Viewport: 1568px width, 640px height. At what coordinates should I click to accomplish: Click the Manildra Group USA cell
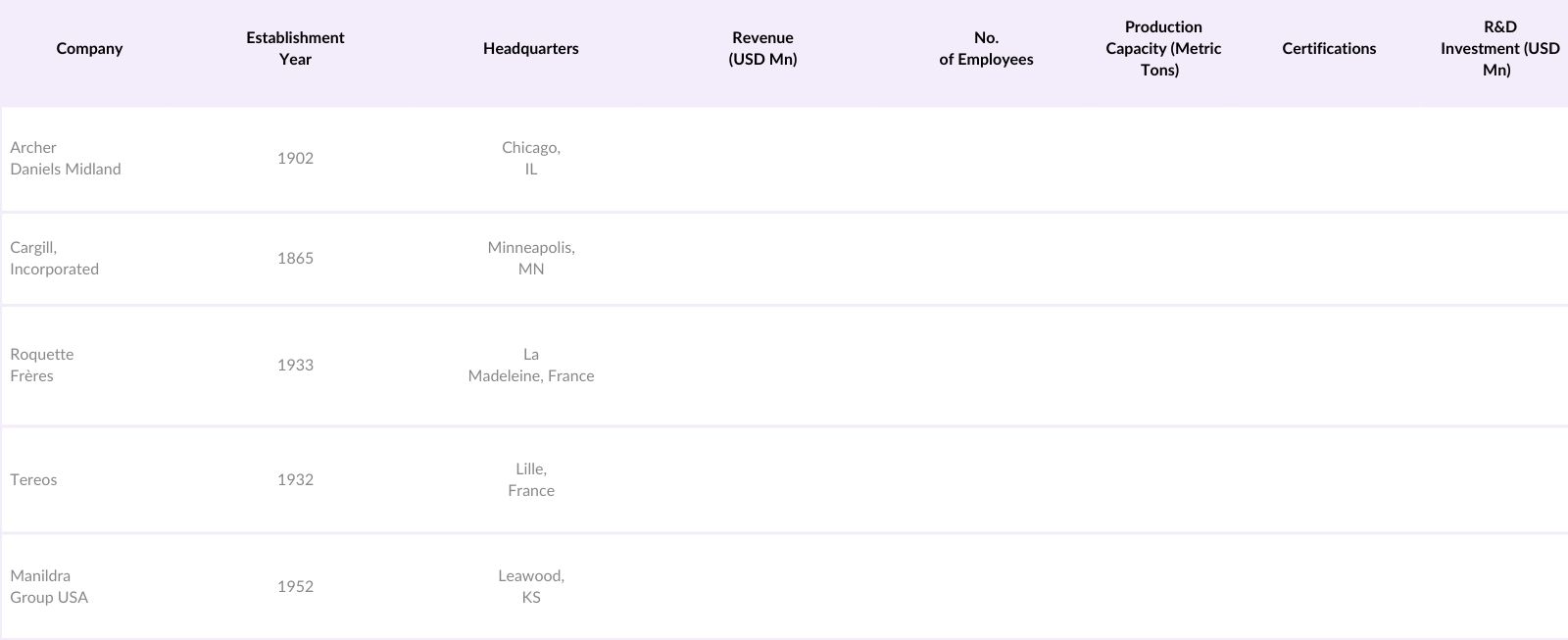coord(49,587)
